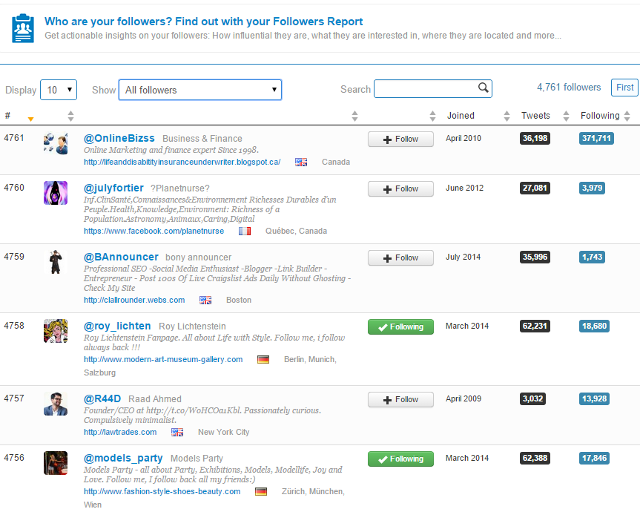The width and height of the screenshot is (640, 512).
Task: Click the 13,928 following badge
Action: click(594, 399)
